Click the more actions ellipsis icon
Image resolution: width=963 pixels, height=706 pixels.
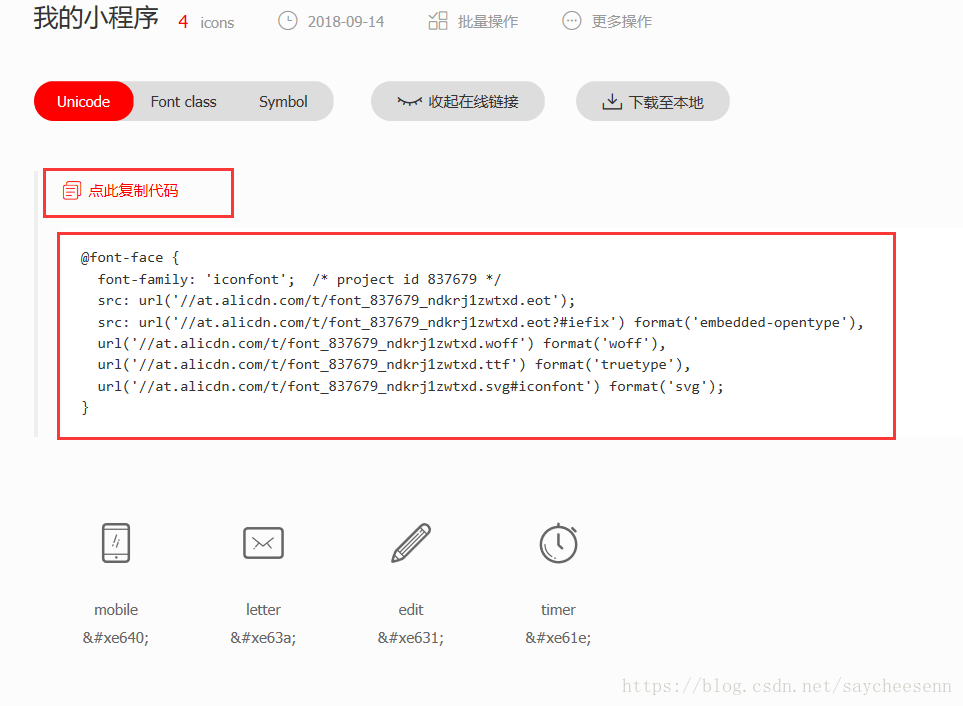click(572, 21)
